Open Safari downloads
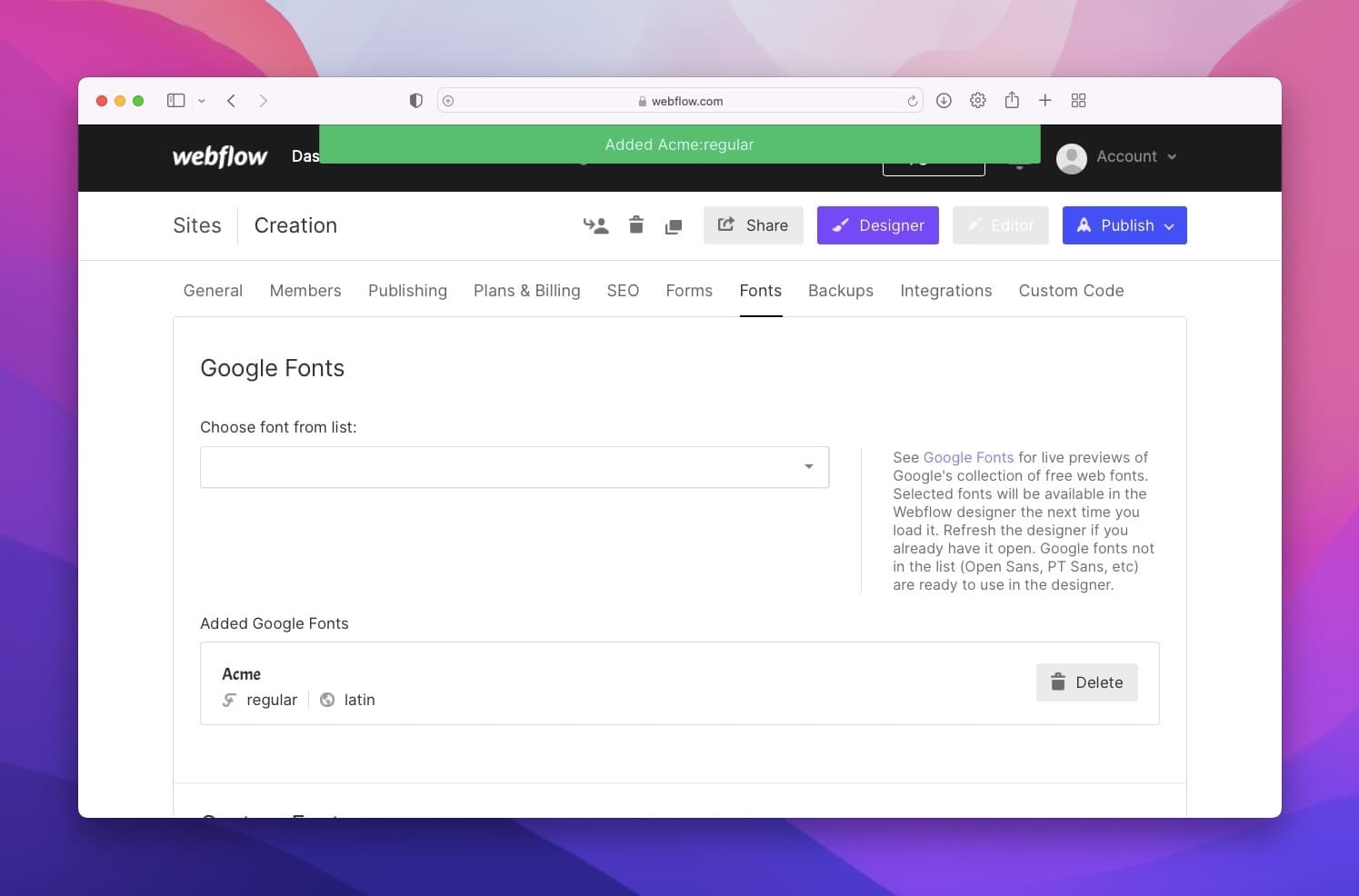 tap(944, 101)
